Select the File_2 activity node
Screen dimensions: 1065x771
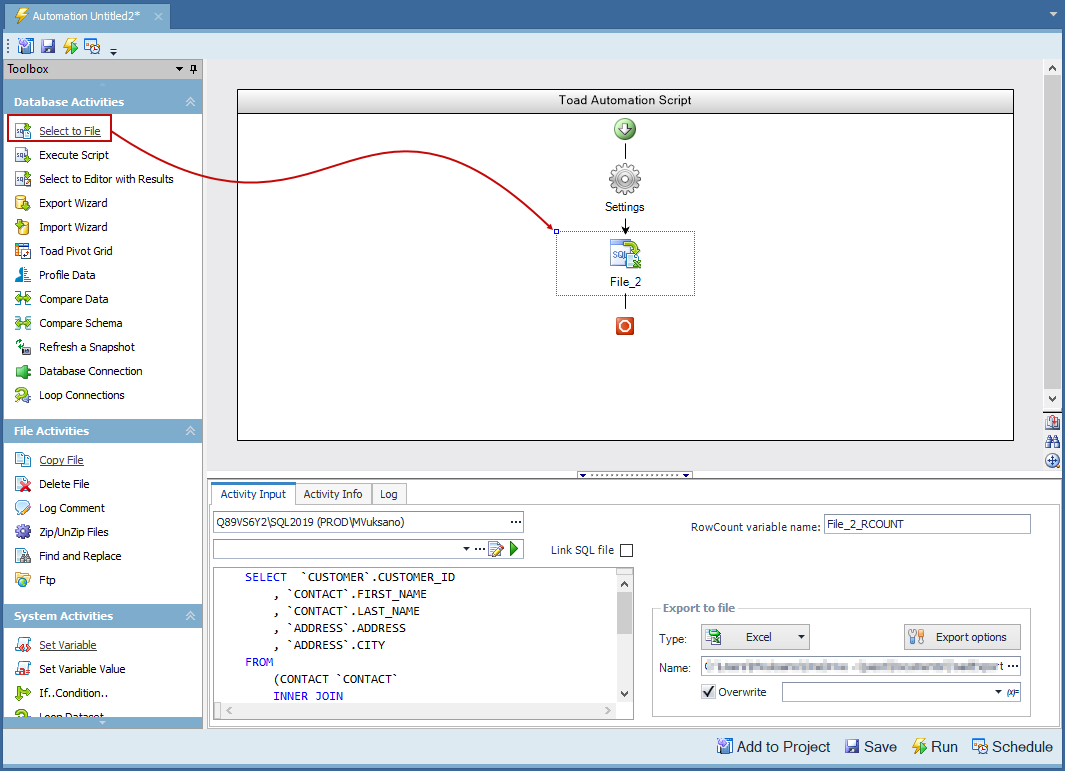point(625,255)
